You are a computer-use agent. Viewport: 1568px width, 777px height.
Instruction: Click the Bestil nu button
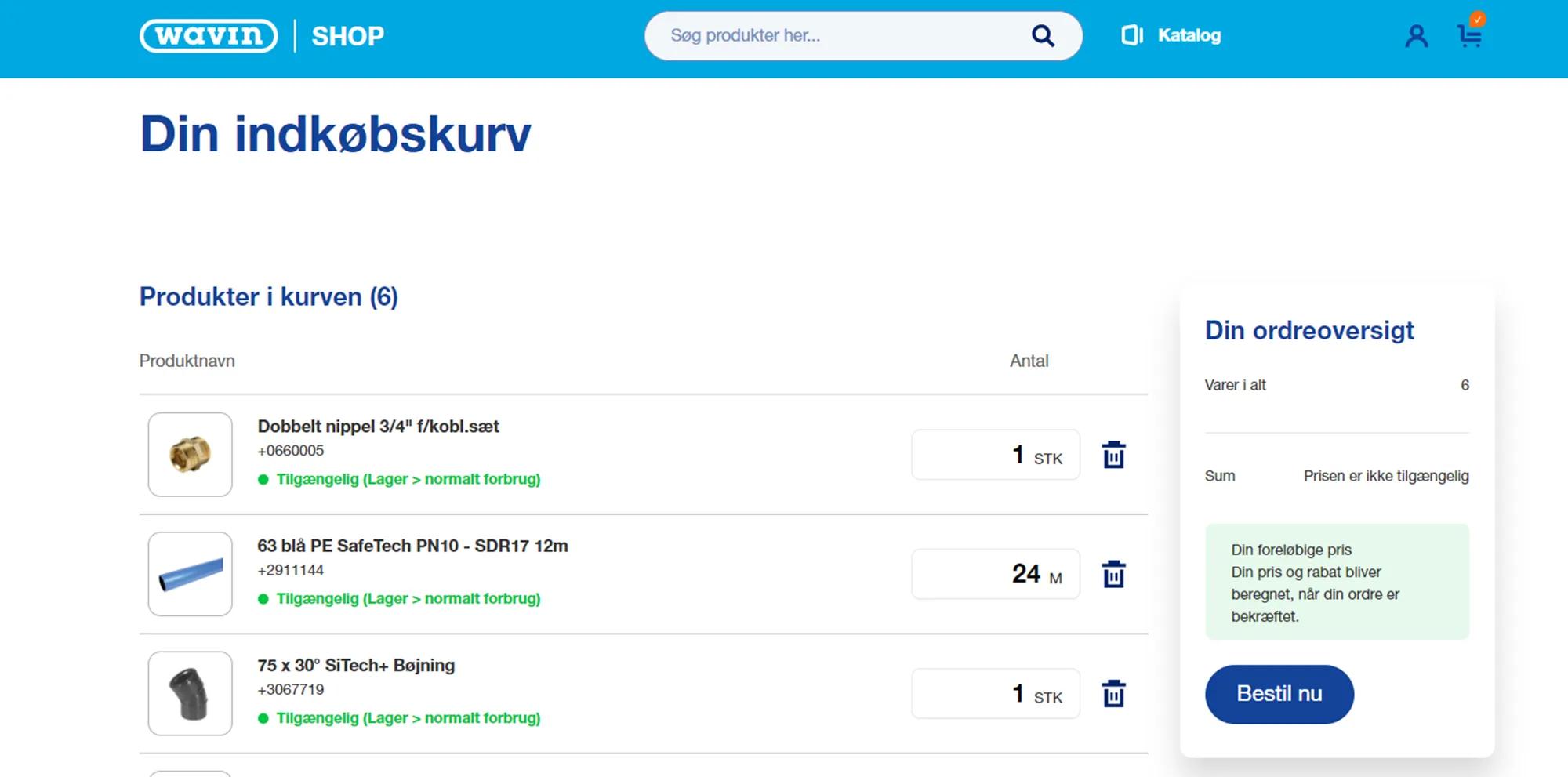click(x=1279, y=694)
